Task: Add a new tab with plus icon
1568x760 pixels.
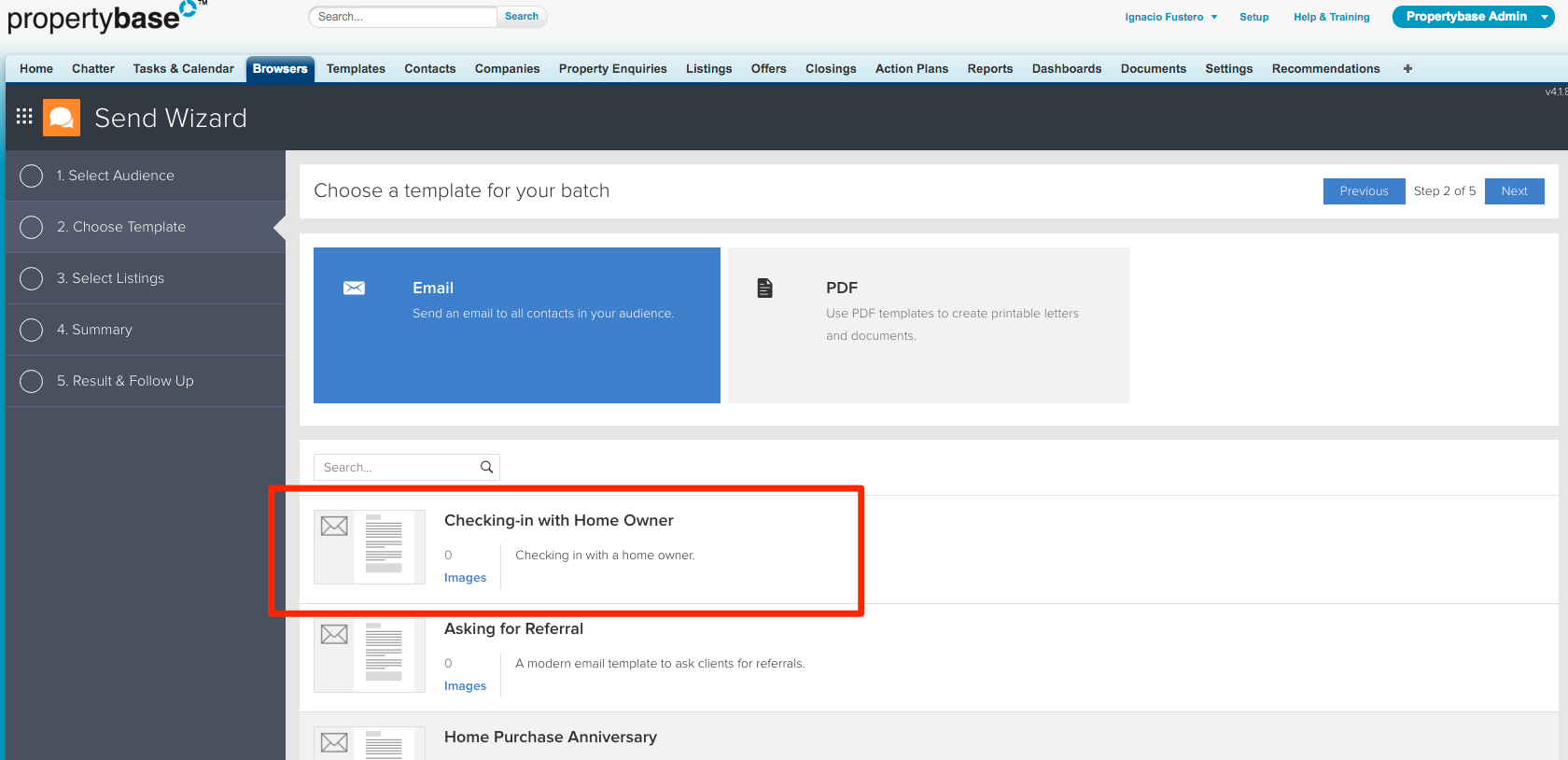Action: click(x=1407, y=68)
